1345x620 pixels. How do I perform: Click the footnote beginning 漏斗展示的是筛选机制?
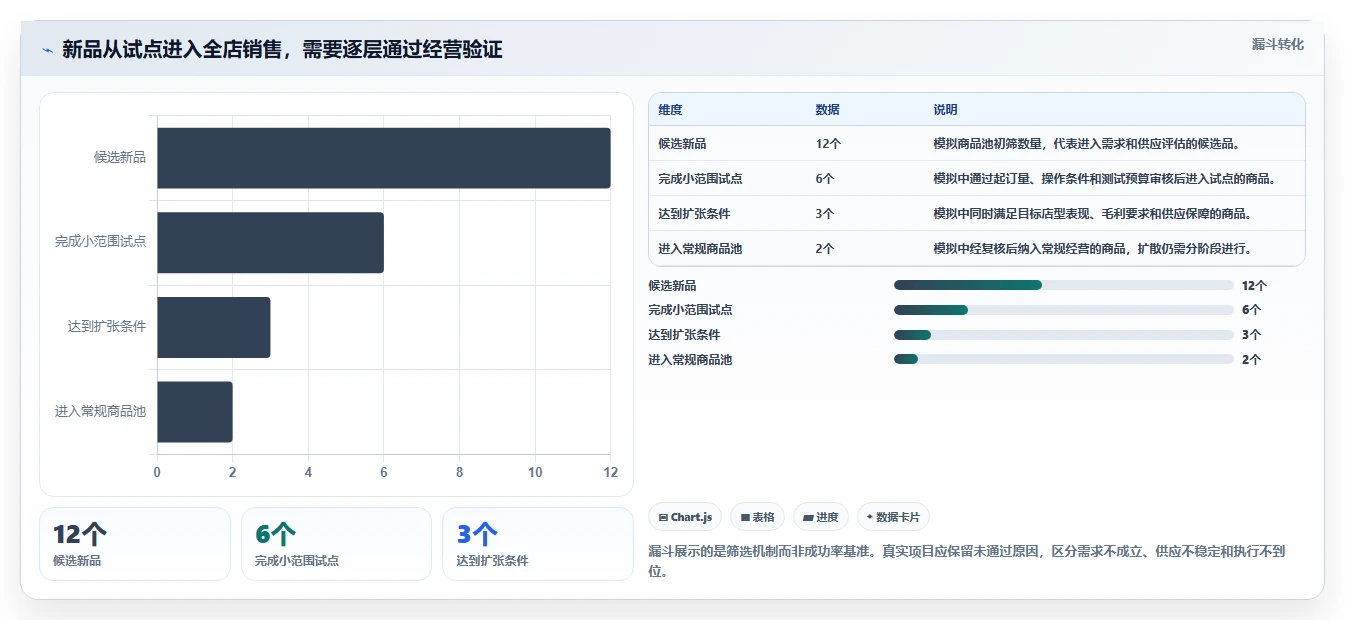pyautogui.click(x=967, y=561)
